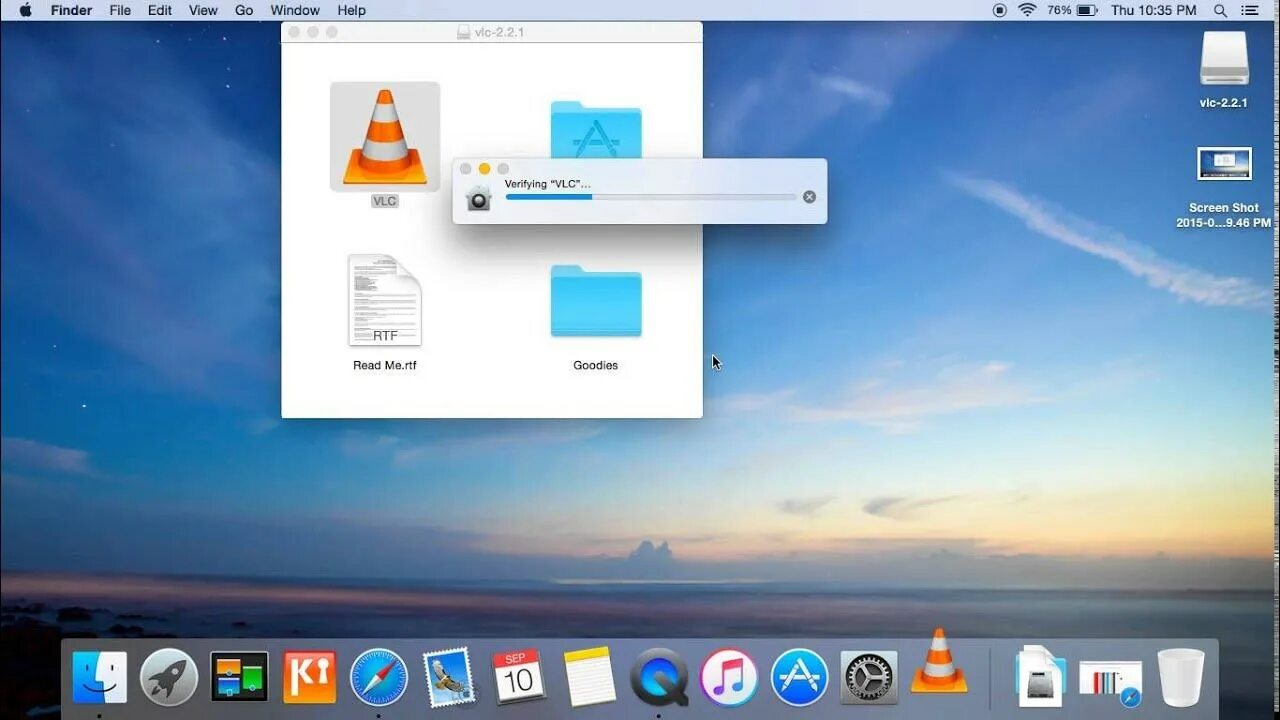Open the Notes app in Dock
The width and height of the screenshot is (1280, 720).
pyautogui.click(x=589, y=677)
